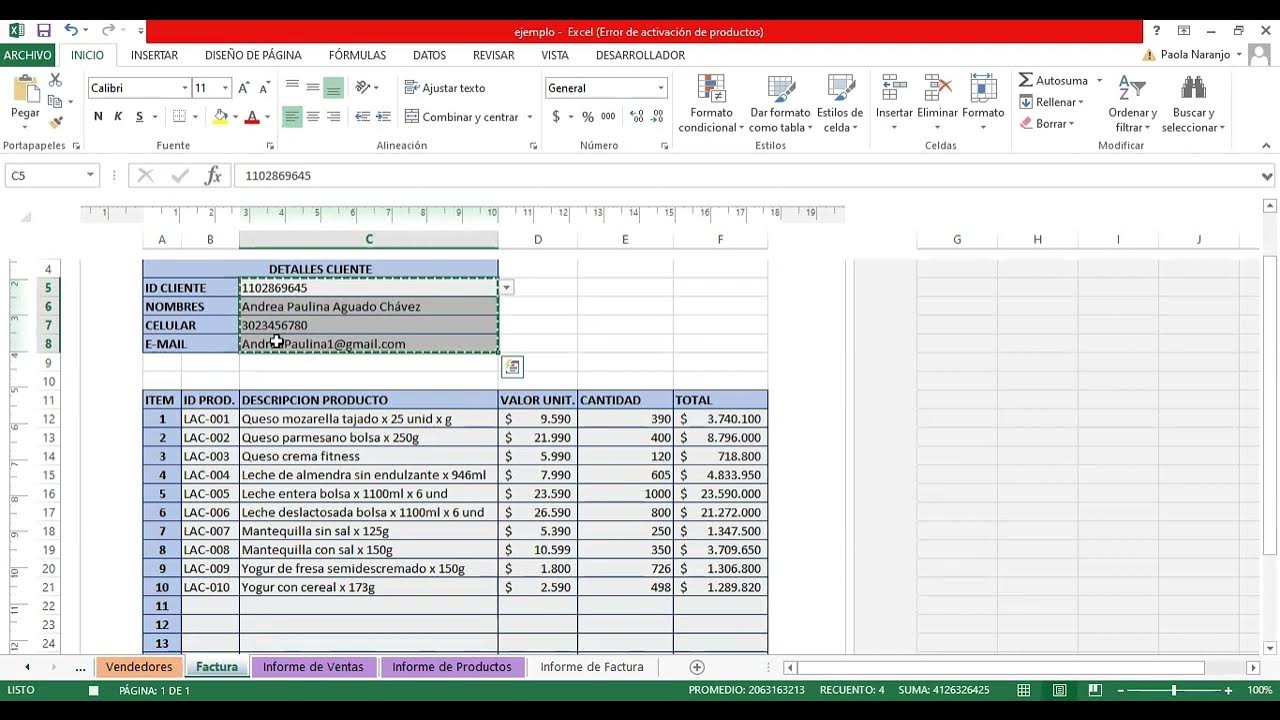Align text left in cell
1280x720 pixels.
[x=292, y=117]
